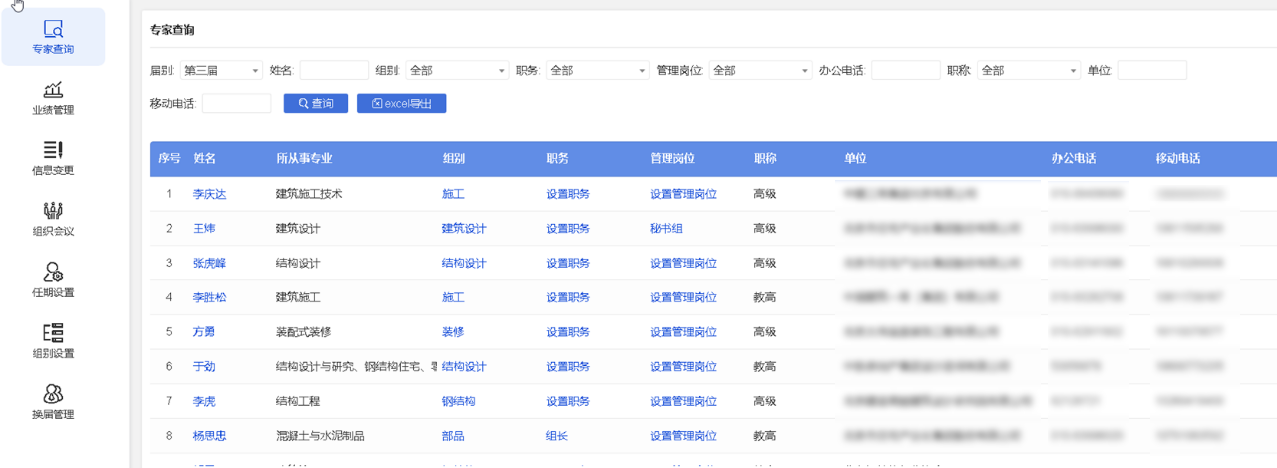The image size is (1277, 468).
Task: Click 秘书组 link in 王炜 row
Action: [x=666, y=229]
